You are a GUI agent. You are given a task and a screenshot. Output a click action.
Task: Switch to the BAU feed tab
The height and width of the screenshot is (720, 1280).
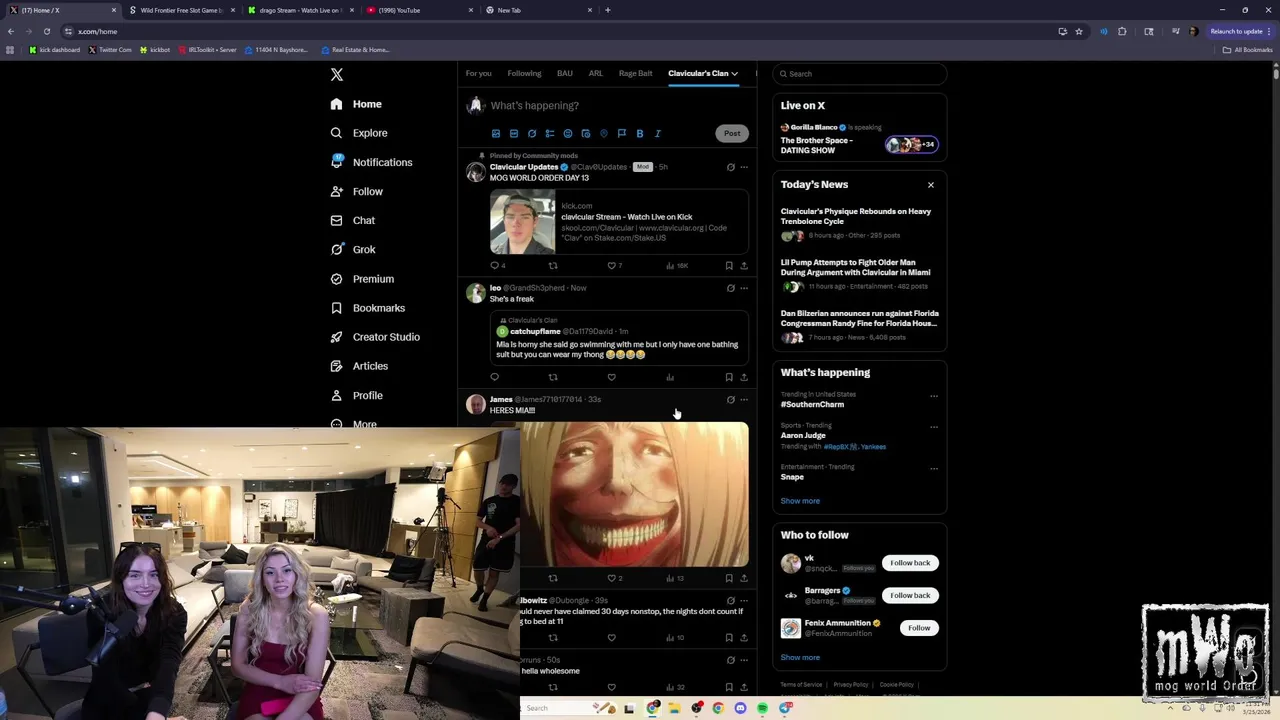pyautogui.click(x=565, y=73)
